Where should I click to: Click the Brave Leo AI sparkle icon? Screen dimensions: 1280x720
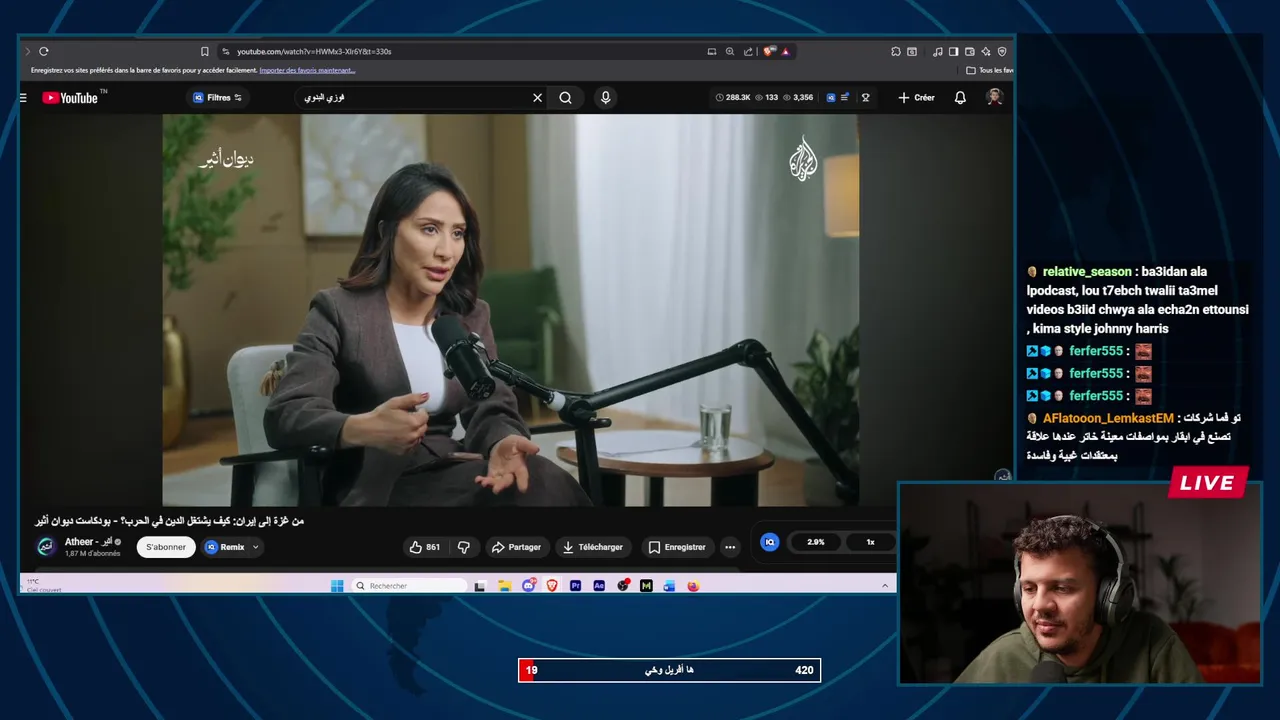[x=986, y=51]
